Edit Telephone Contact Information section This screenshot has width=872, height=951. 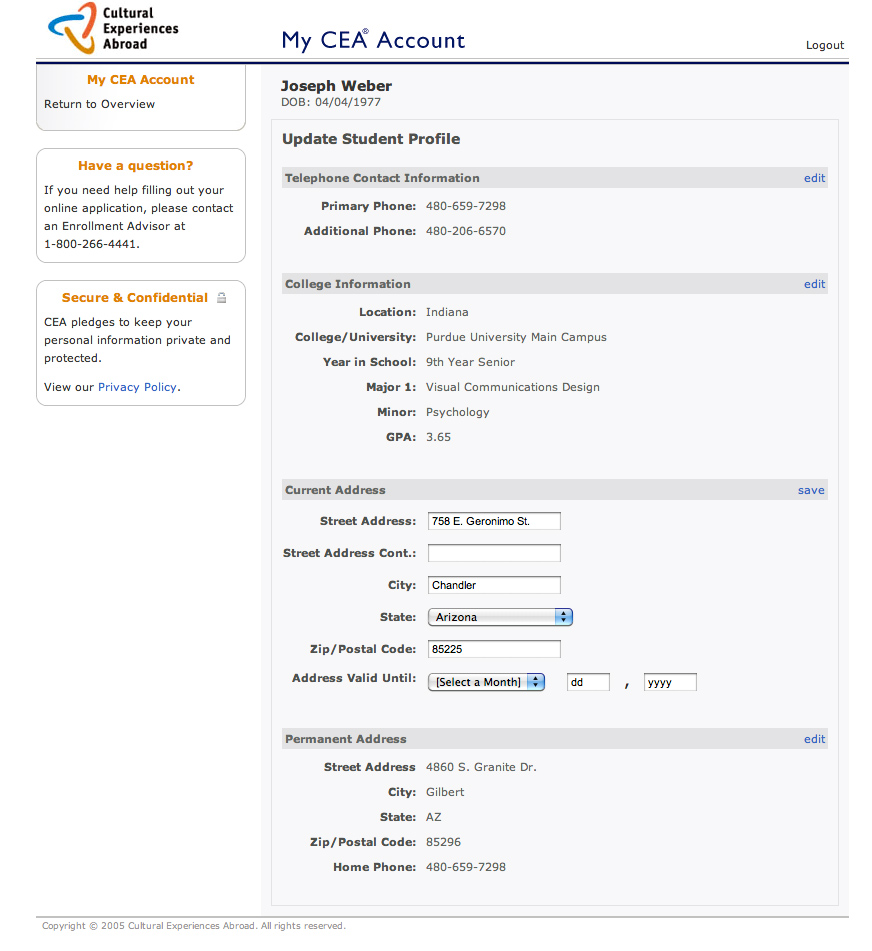click(814, 178)
